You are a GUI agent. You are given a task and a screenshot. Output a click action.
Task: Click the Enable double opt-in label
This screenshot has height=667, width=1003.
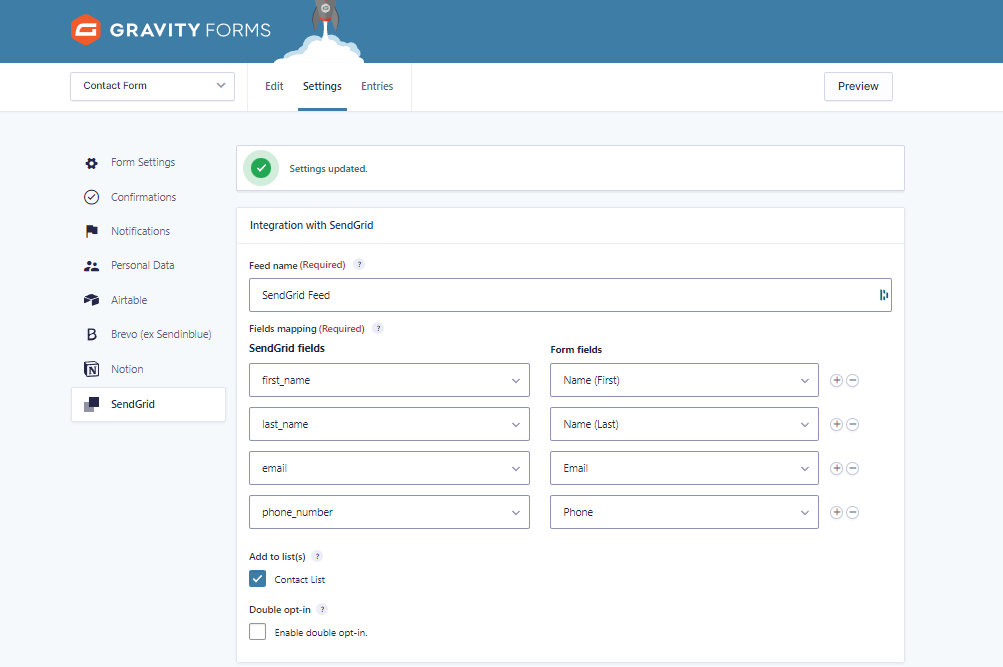pyautogui.click(x=321, y=632)
